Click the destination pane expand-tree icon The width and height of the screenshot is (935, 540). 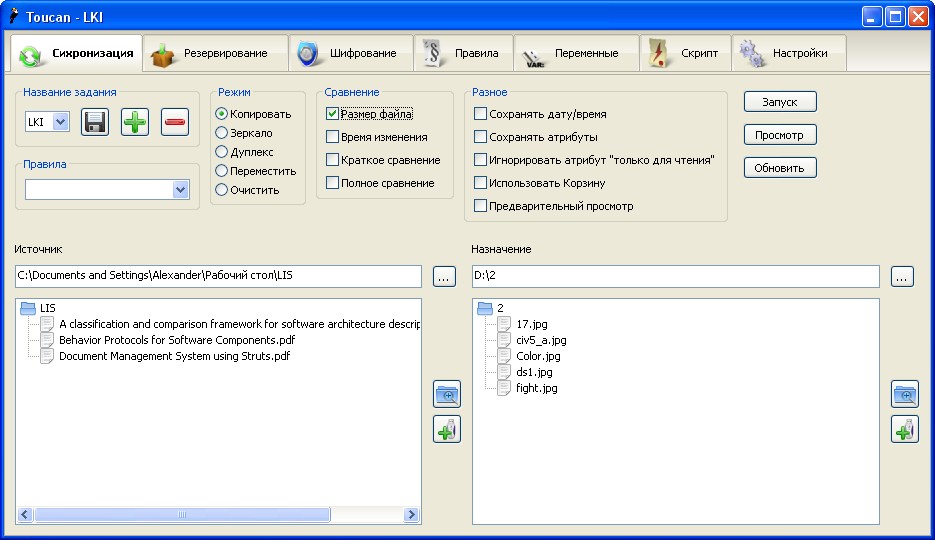(x=904, y=394)
